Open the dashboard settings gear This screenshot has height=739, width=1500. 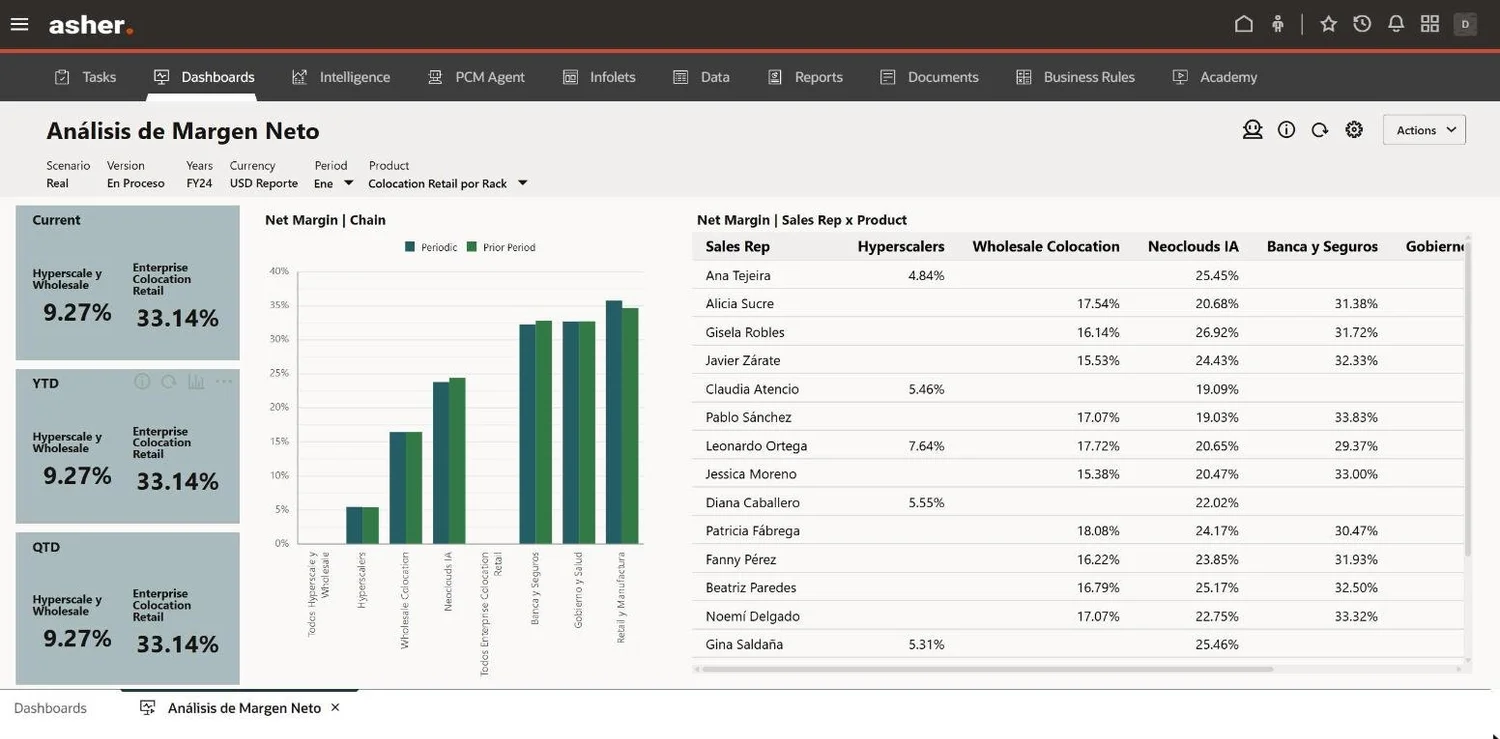tap(1354, 129)
